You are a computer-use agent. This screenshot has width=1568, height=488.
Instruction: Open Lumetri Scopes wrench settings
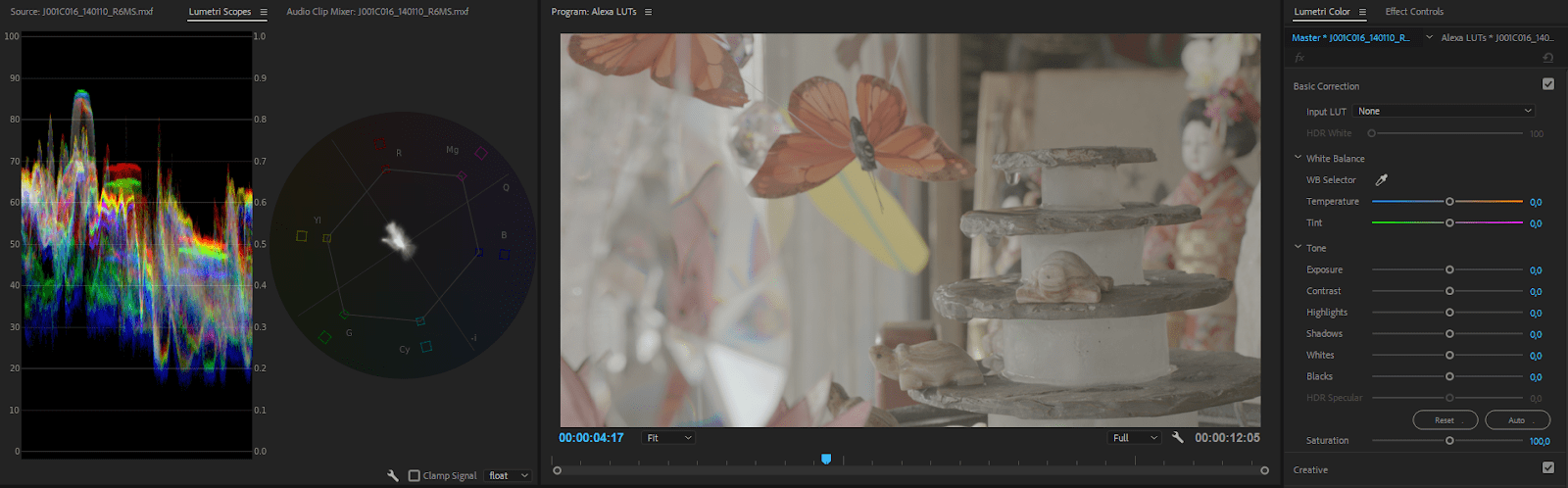393,475
